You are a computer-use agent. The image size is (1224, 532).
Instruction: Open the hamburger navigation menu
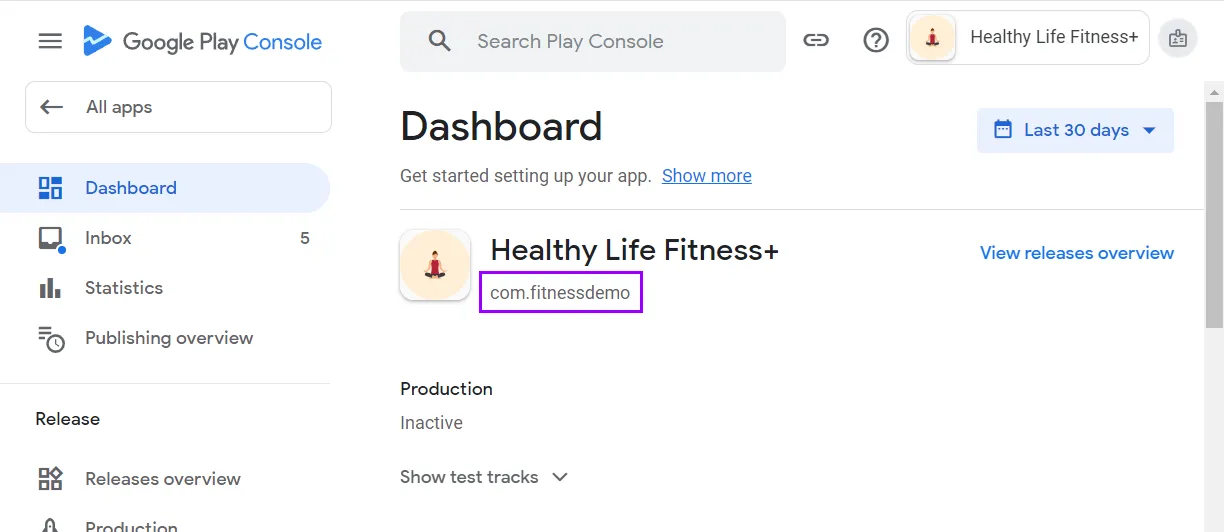50,41
